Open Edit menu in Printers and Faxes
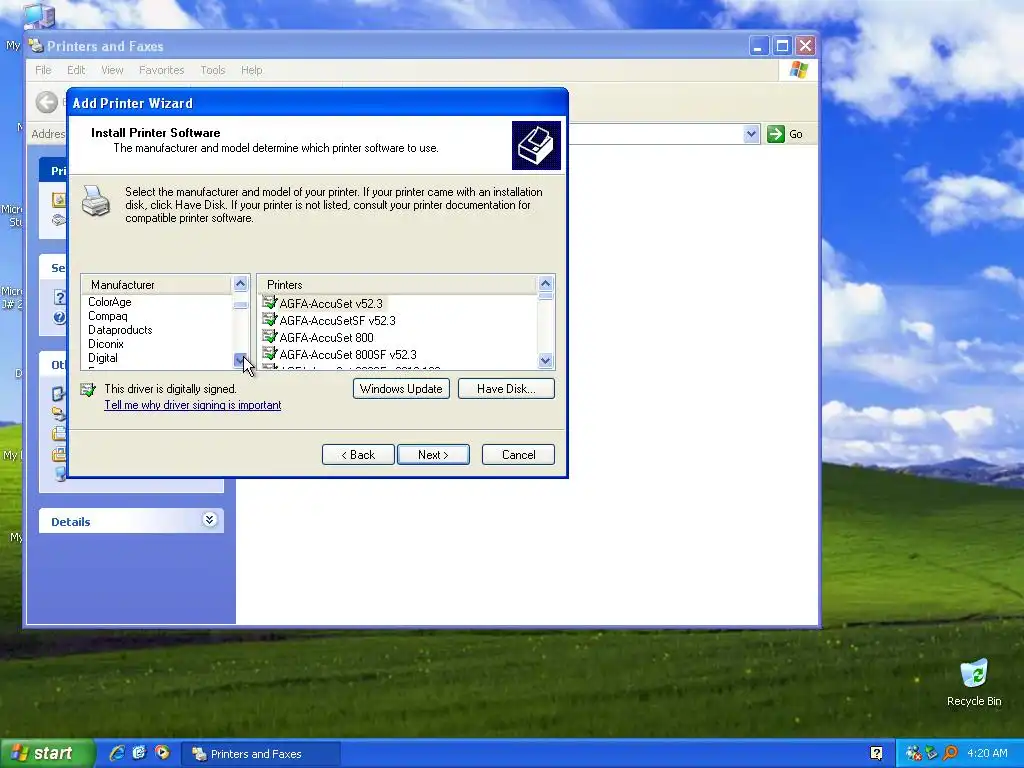Viewport: 1024px width, 768px height. tap(76, 70)
